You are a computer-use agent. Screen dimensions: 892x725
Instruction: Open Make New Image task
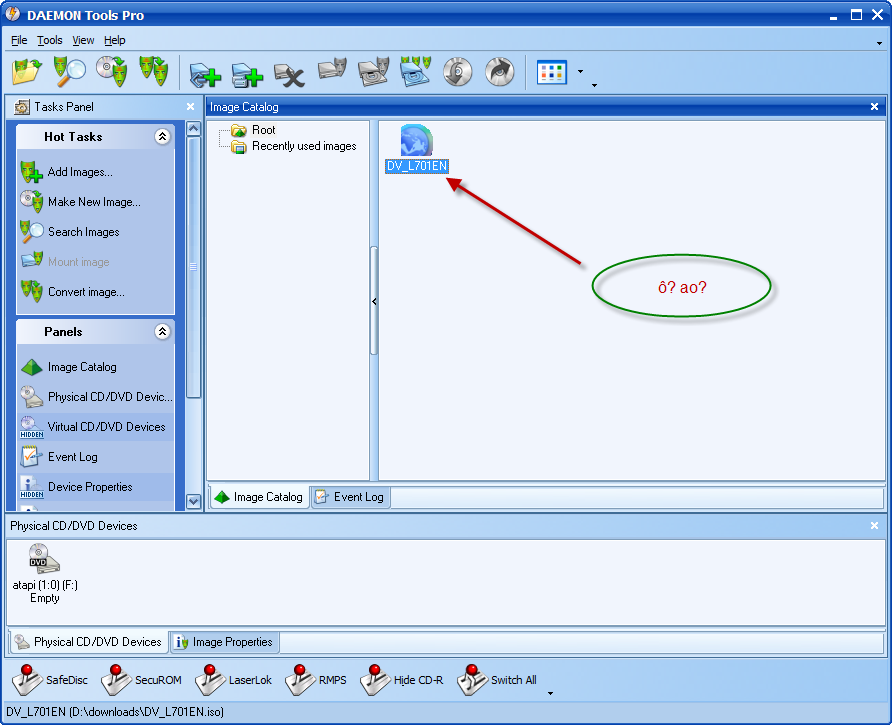94,202
